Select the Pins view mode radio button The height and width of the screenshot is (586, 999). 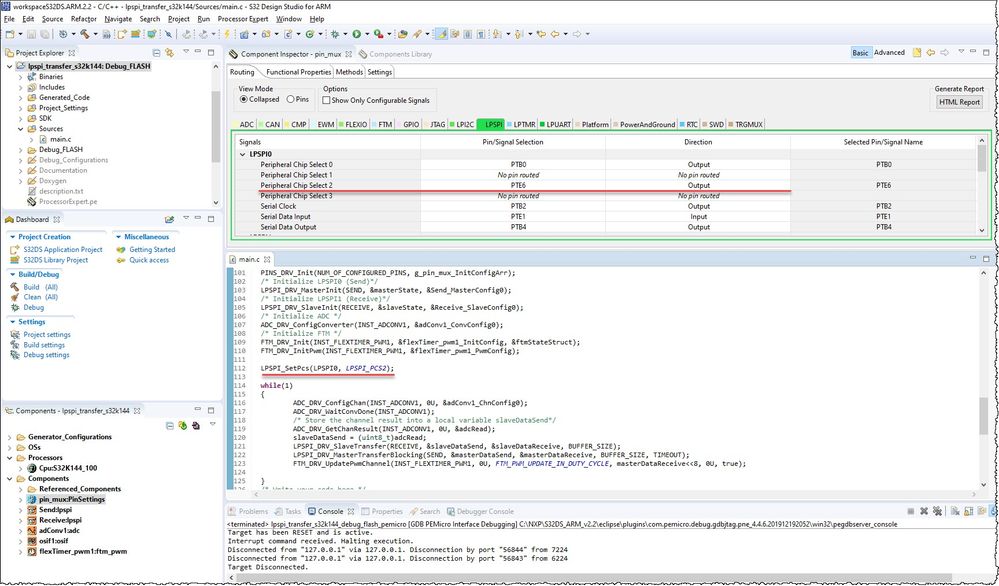click(291, 99)
